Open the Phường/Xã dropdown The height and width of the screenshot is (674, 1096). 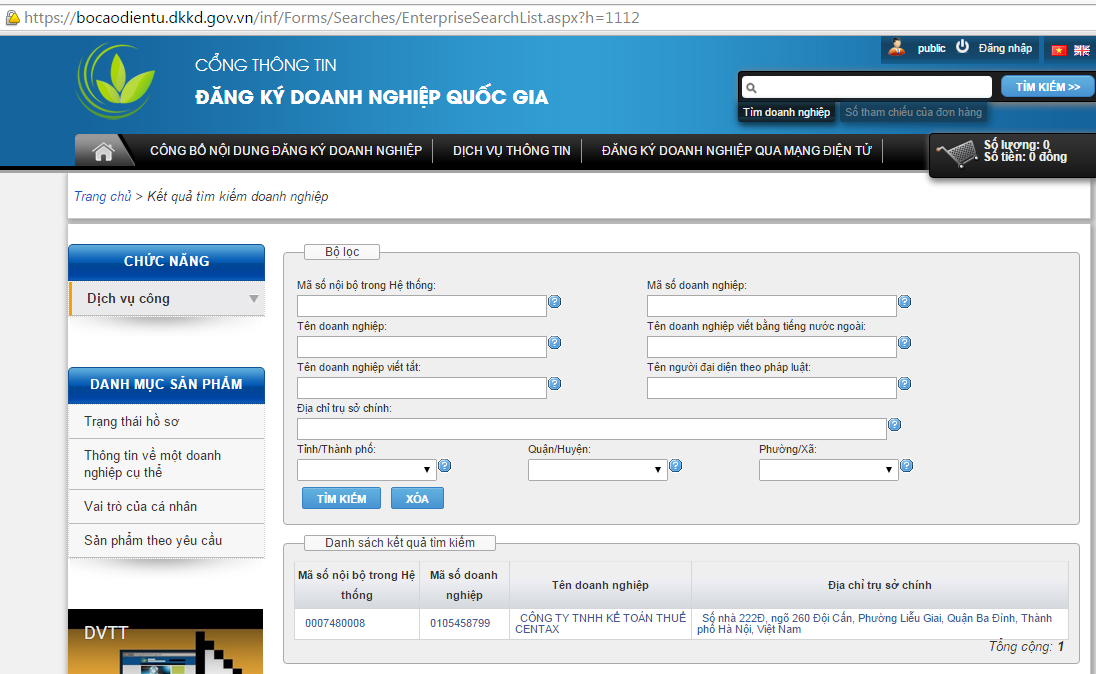828,469
